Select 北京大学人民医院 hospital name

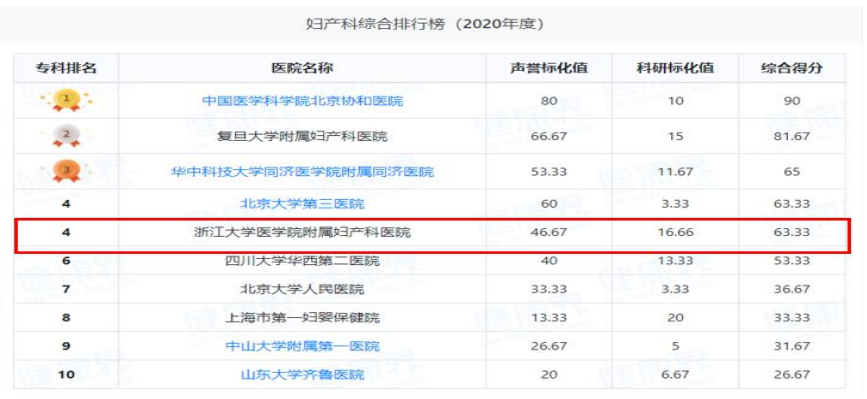pyautogui.click(x=302, y=289)
